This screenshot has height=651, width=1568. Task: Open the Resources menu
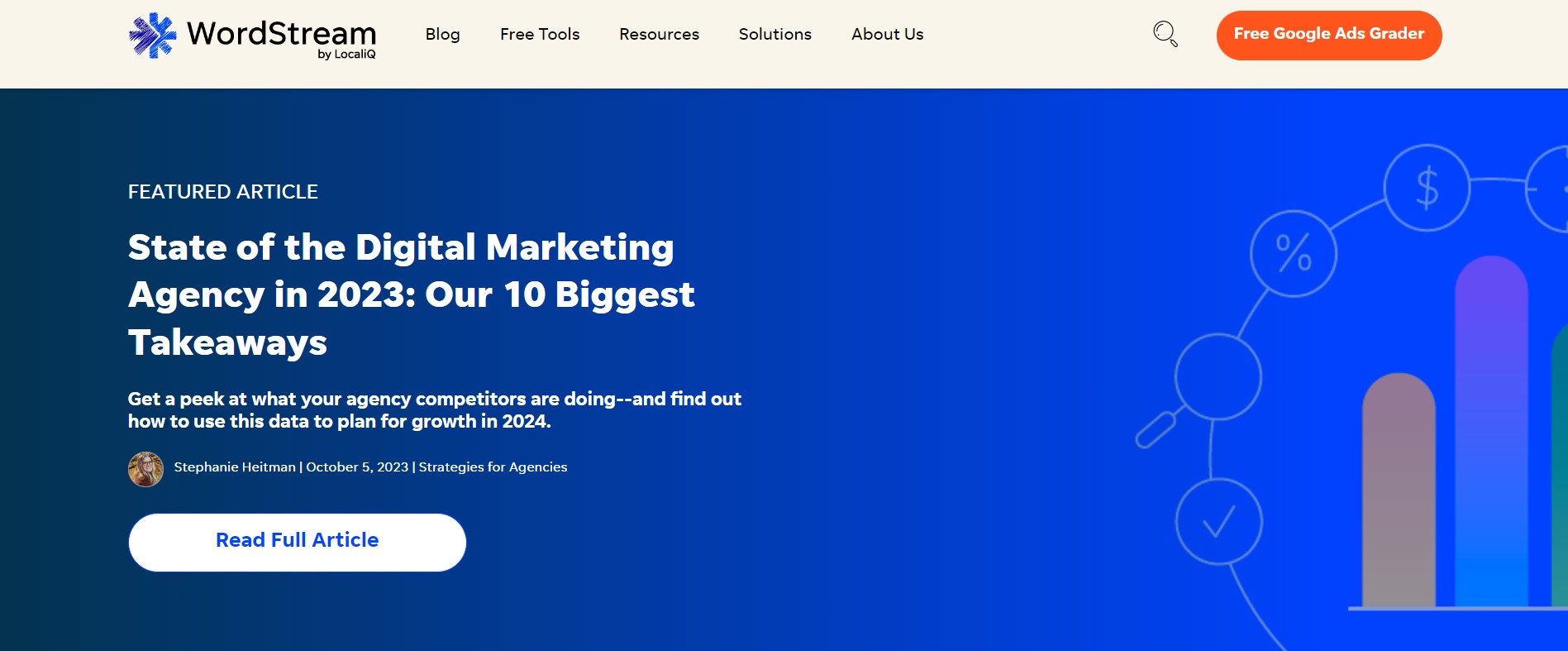click(x=659, y=34)
